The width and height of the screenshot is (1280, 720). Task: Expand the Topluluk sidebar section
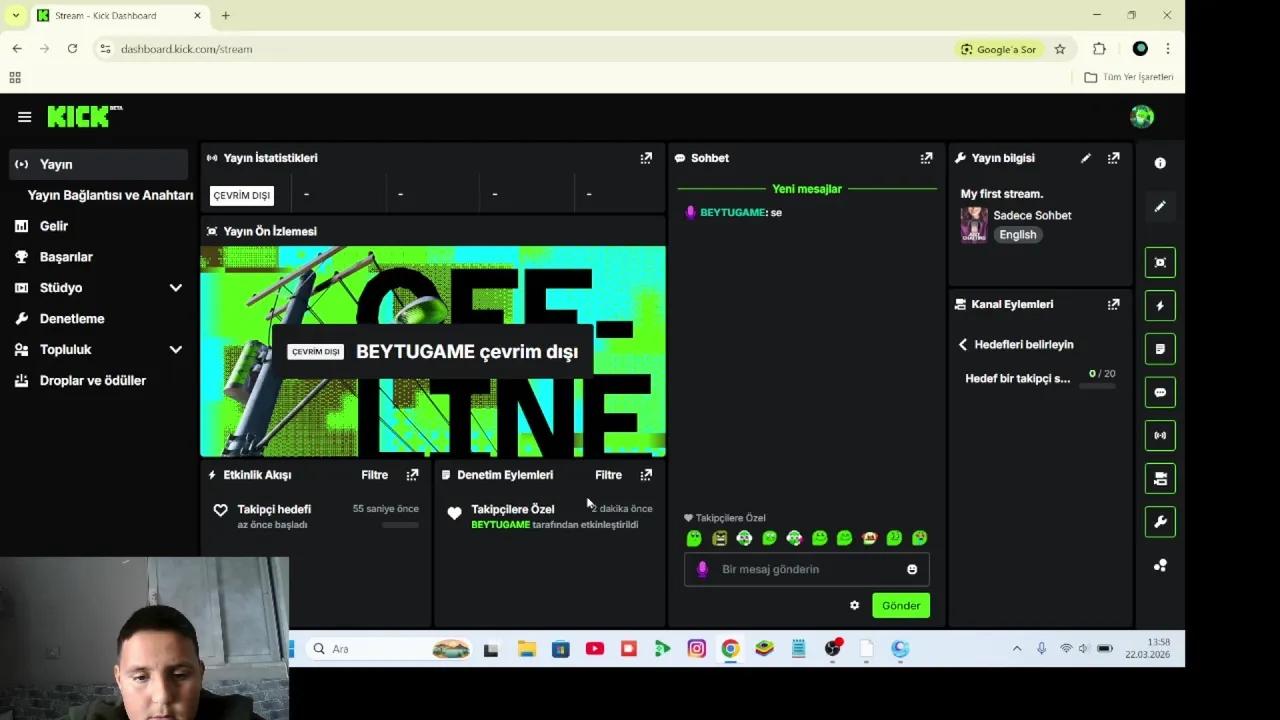point(176,350)
